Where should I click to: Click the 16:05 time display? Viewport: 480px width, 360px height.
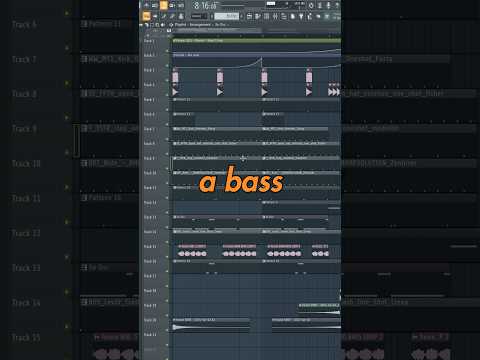209,5
